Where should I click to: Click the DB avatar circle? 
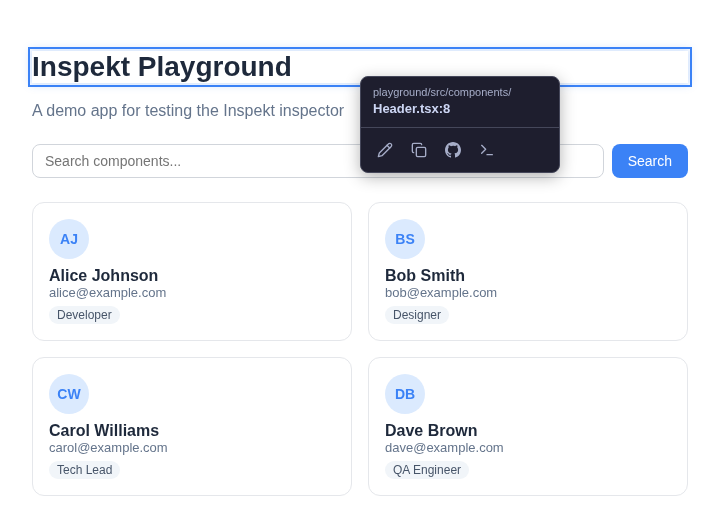405,394
